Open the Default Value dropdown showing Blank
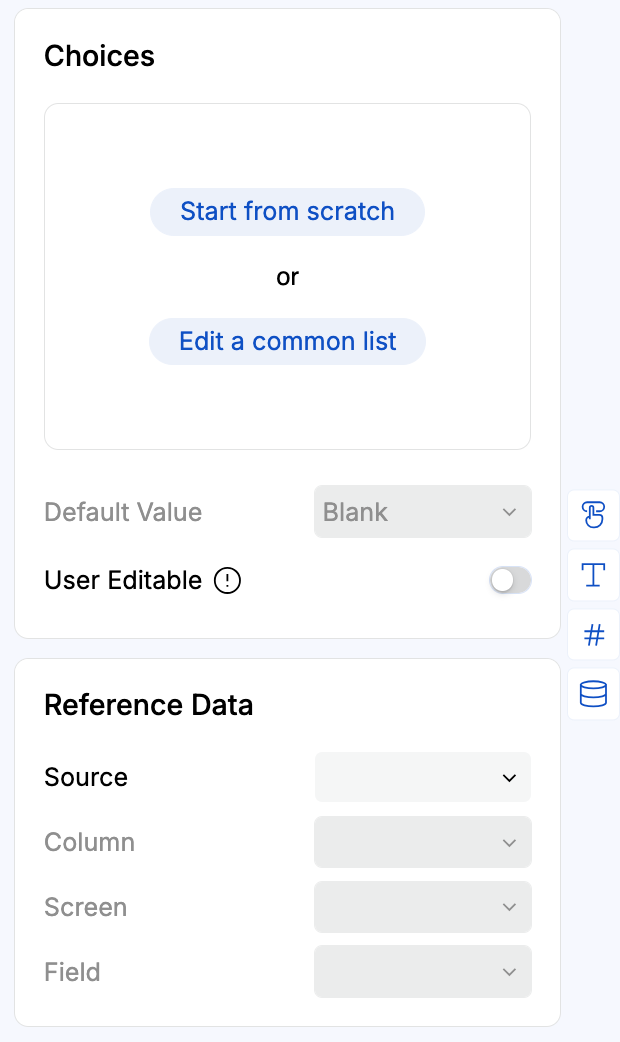Image resolution: width=620 pixels, height=1042 pixels. [422, 512]
